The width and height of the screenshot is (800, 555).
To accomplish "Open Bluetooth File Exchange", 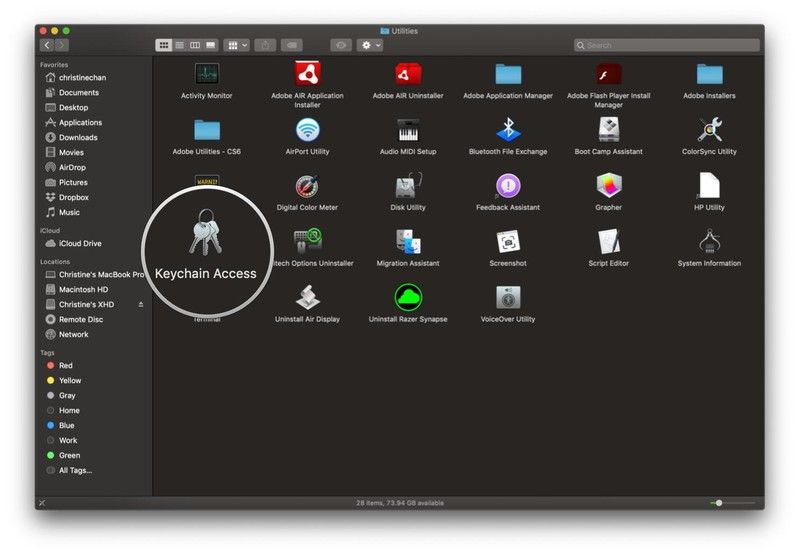I will (x=508, y=130).
